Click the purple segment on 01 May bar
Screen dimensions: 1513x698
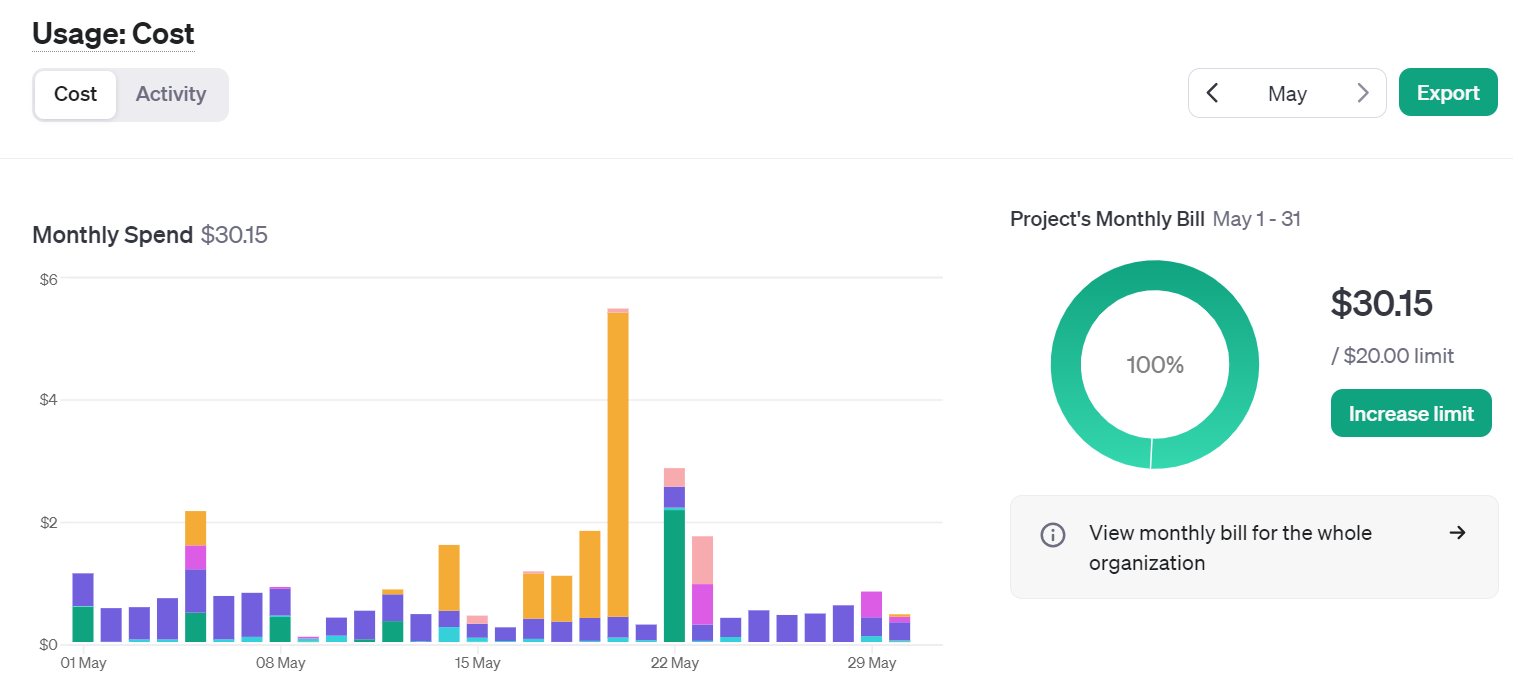click(x=83, y=590)
